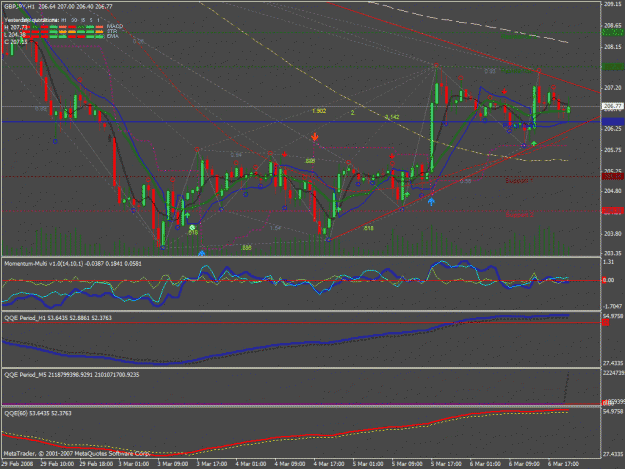Viewport: 625px width, 469px height.
Task: Click the black down arrow on the 29 Feb selloff
Action: (110, 138)
